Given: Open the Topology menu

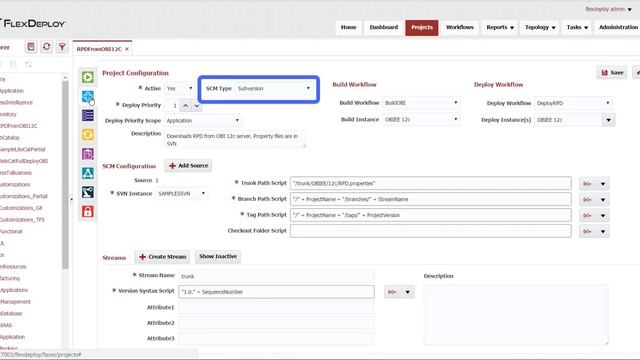Looking at the screenshot, I should [540, 27].
